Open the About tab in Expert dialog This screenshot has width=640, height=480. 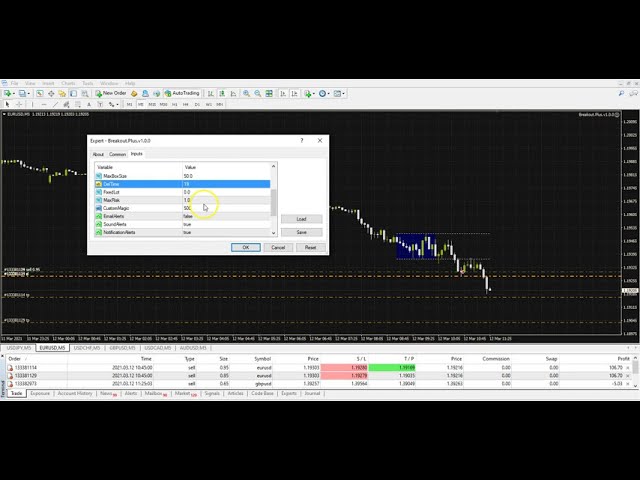[x=98, y=154]
